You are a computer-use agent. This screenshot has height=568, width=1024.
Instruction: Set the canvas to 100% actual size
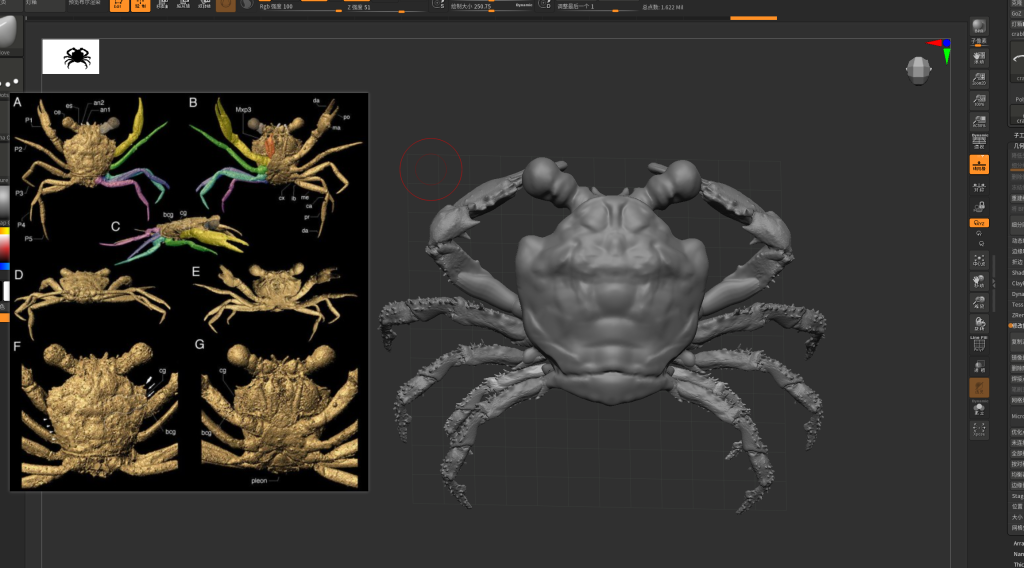point(979,100)
